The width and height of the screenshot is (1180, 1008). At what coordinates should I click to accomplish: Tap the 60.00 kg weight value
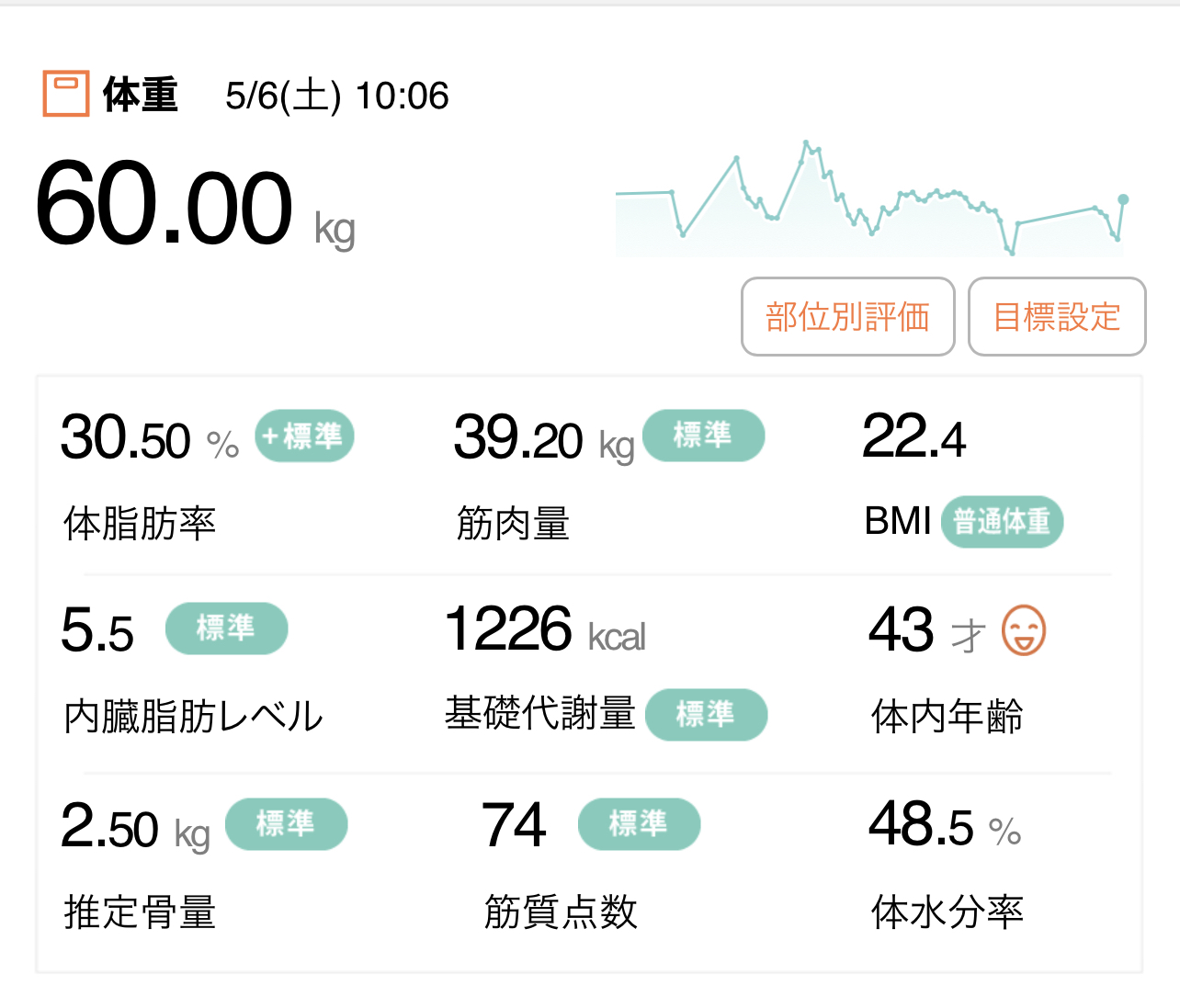[195, 206]
